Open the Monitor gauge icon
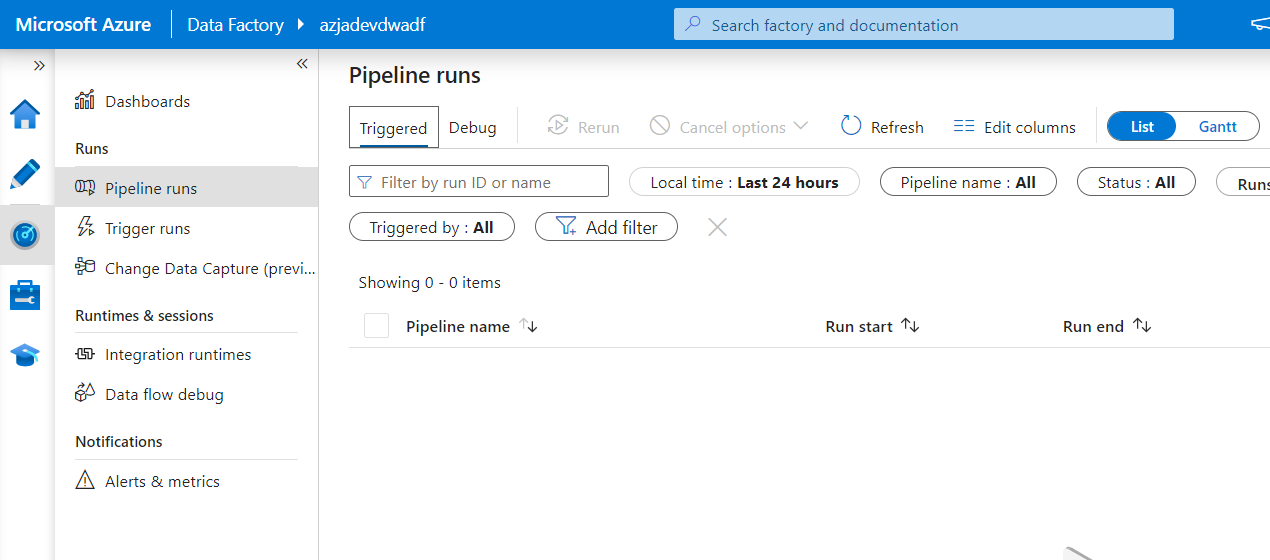 25,234
